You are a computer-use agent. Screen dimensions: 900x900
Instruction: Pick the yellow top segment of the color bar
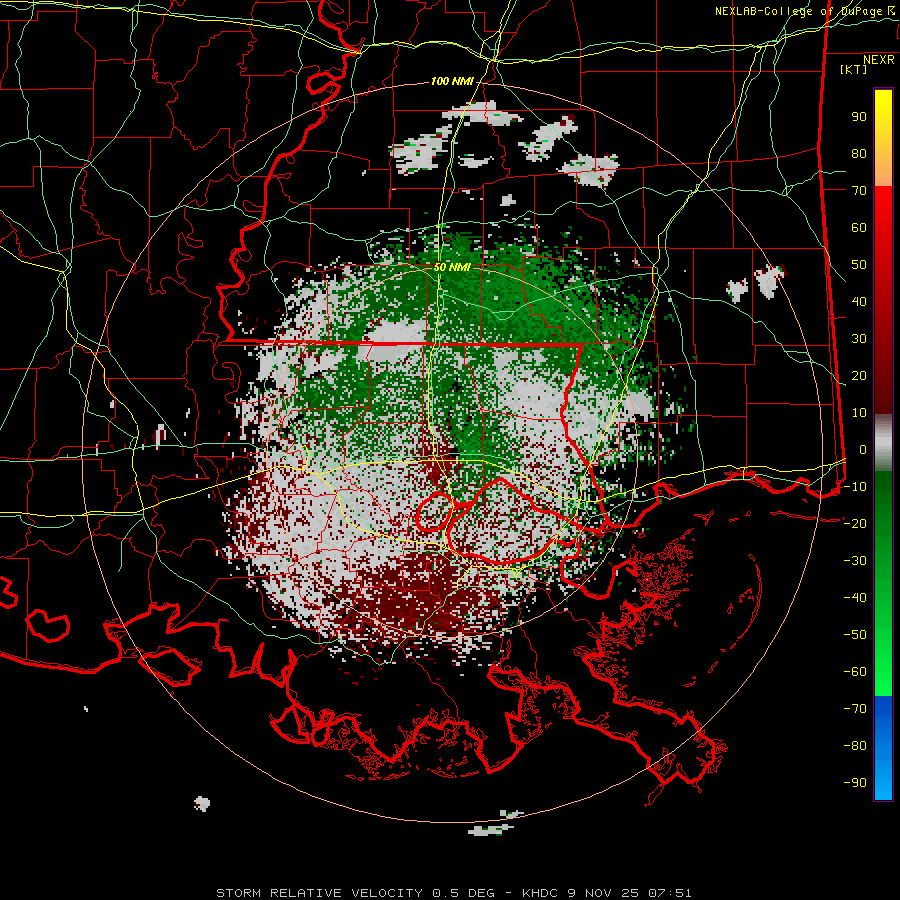[x=883, y=138]
